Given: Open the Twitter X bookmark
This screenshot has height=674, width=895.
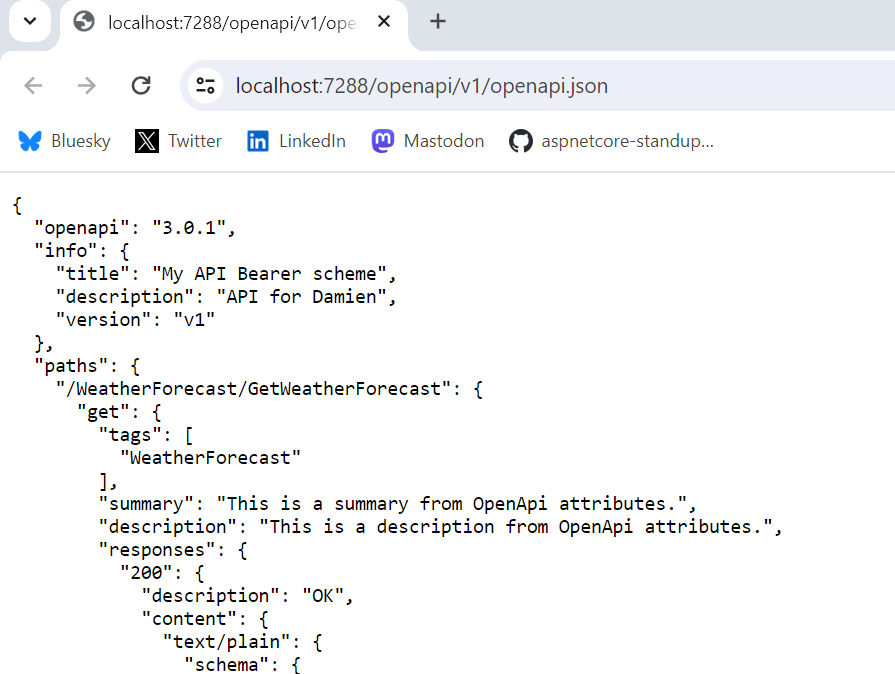Looking at the screenshot, I should [x=179, y=141].
